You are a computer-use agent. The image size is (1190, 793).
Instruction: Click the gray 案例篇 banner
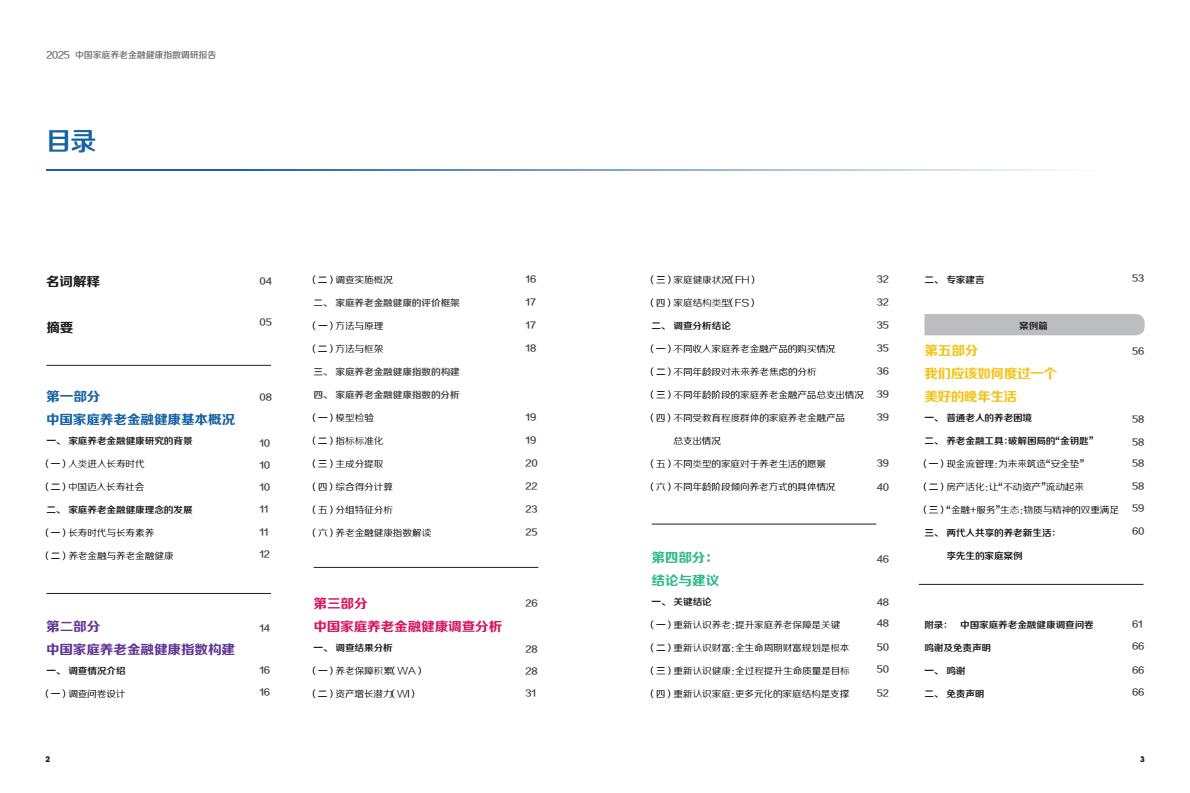point(1033,325)
